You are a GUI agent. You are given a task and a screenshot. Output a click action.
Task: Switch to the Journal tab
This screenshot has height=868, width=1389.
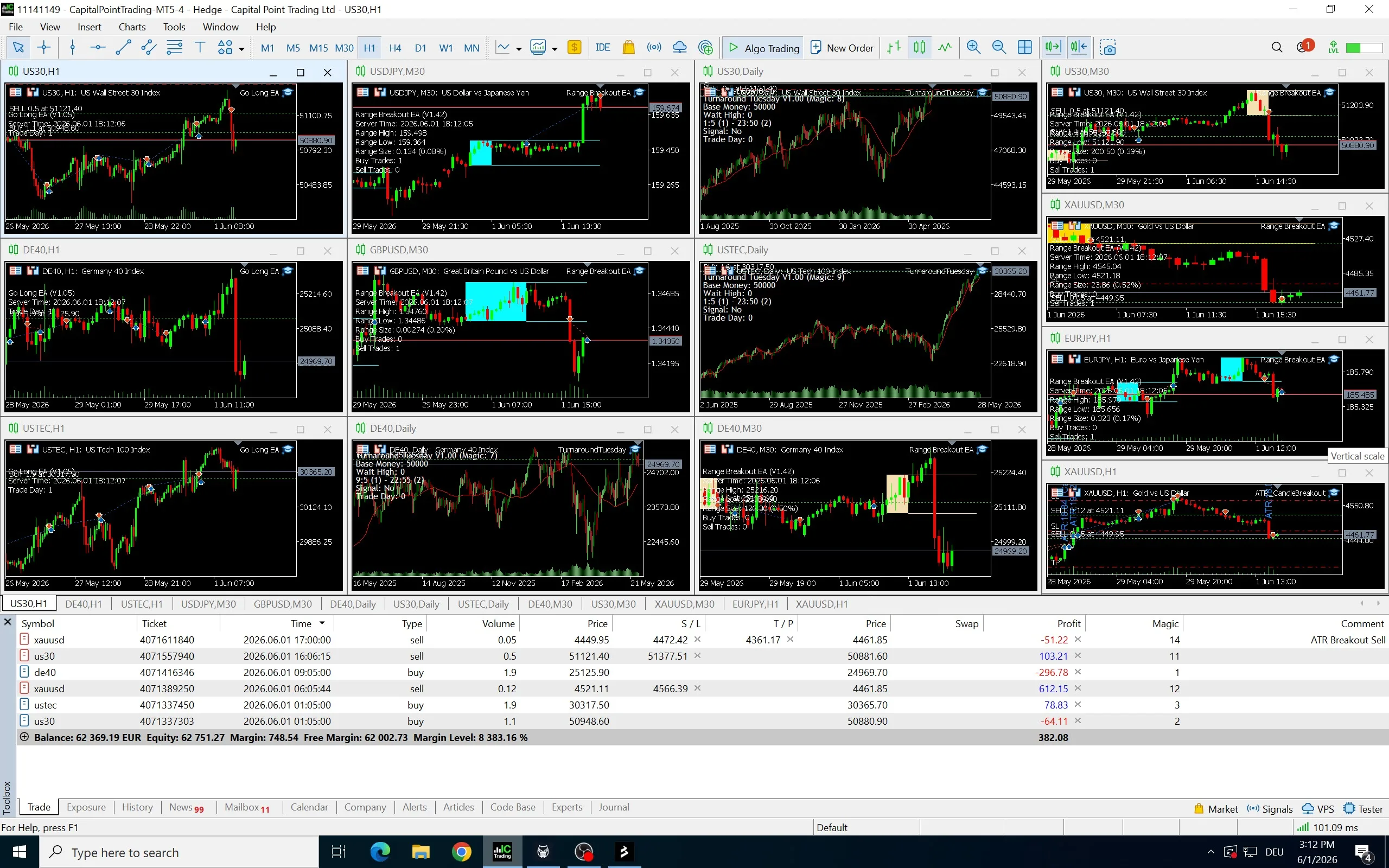tap(614, 807)
